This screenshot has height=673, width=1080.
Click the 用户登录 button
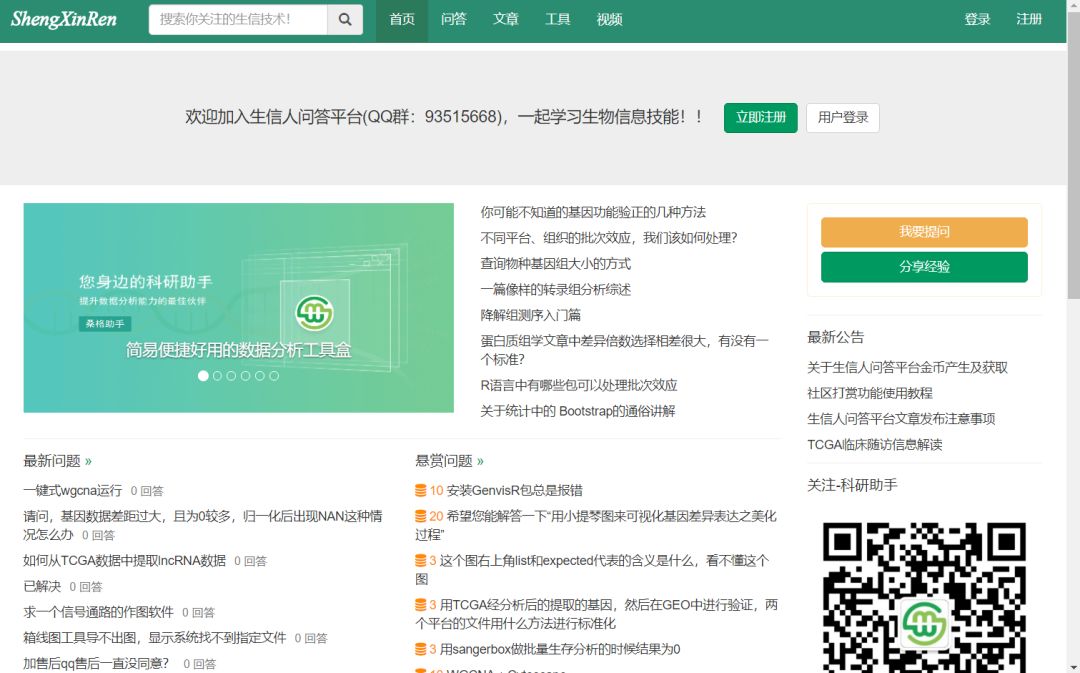pyautogui.click(x=843, y=118)
